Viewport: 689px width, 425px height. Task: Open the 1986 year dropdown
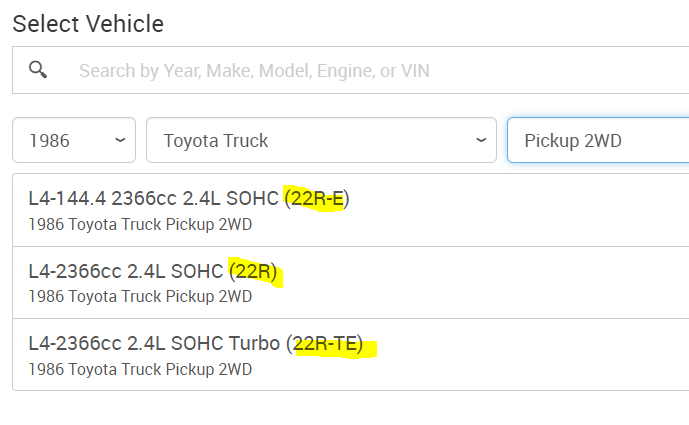tap(74, 140)
